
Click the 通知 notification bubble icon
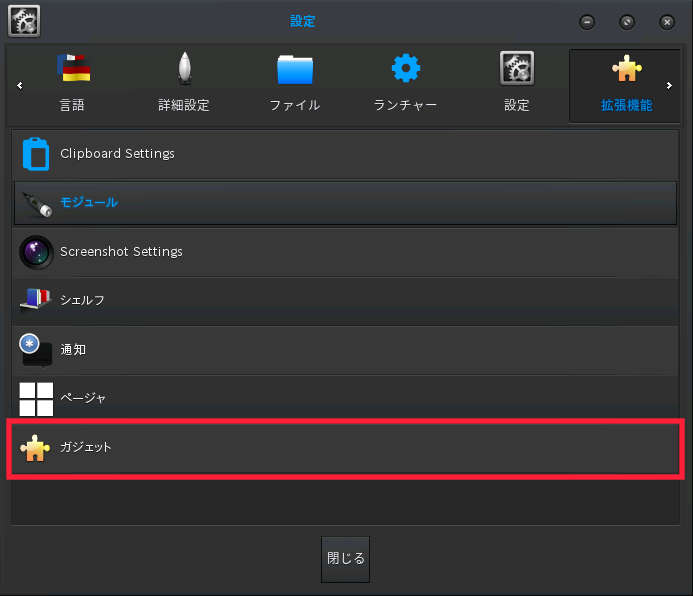pos(35,349)
